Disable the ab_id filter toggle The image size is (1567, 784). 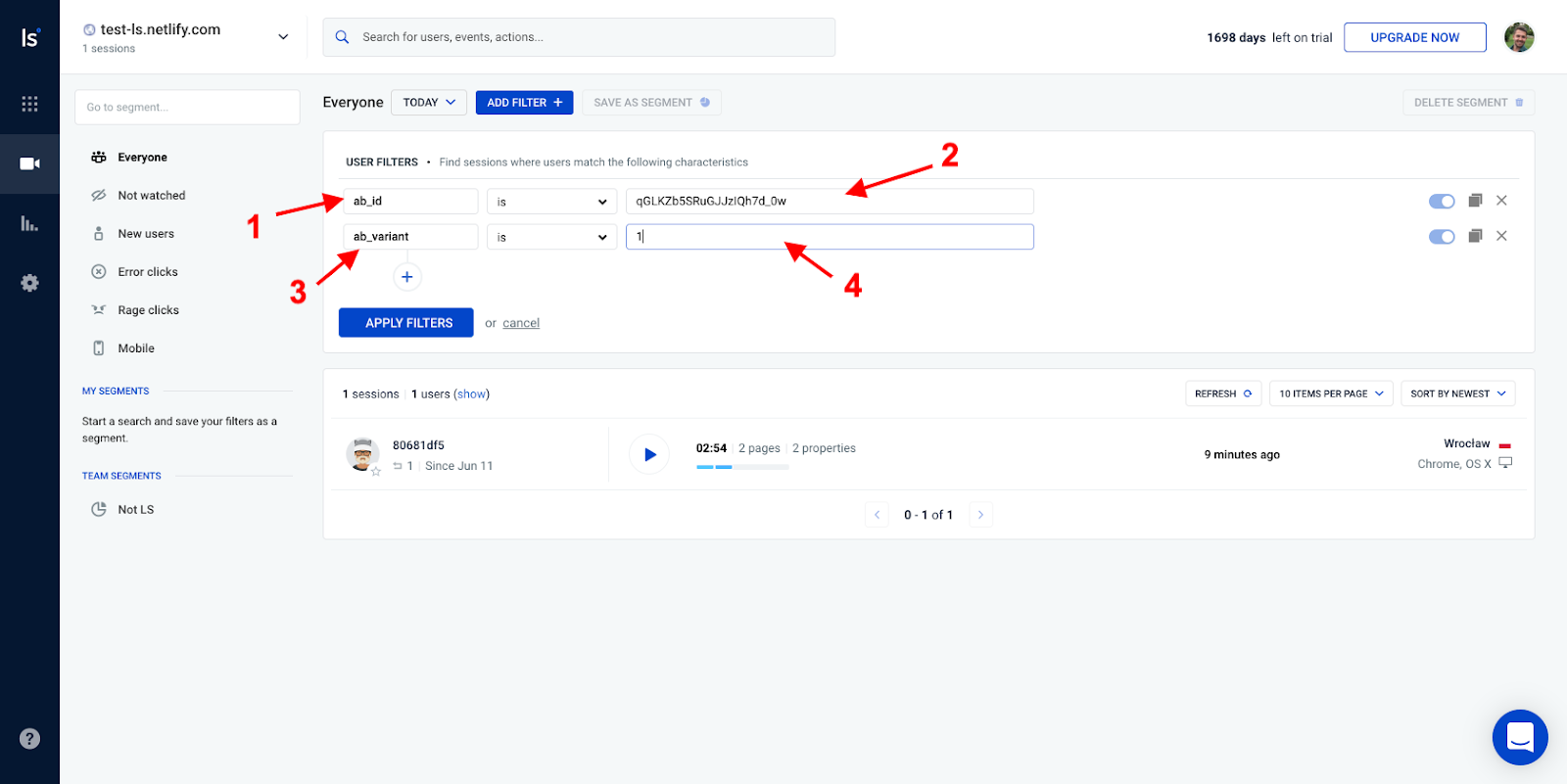tap(1442, 202)
